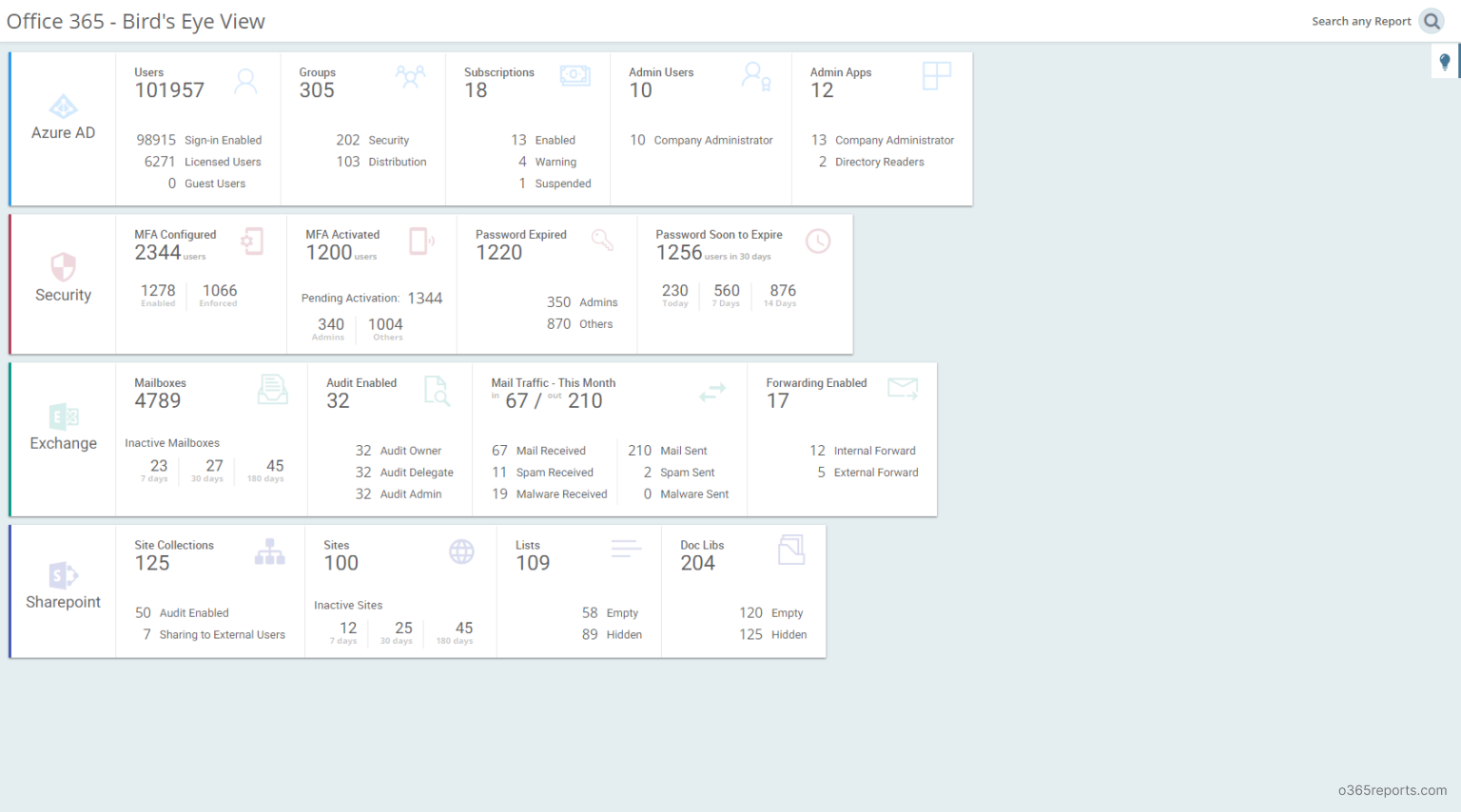Viewport: 1461px width, 812px height.
Task: Open the Directory Readers admin apps
Action: click(x=871, y=162)
